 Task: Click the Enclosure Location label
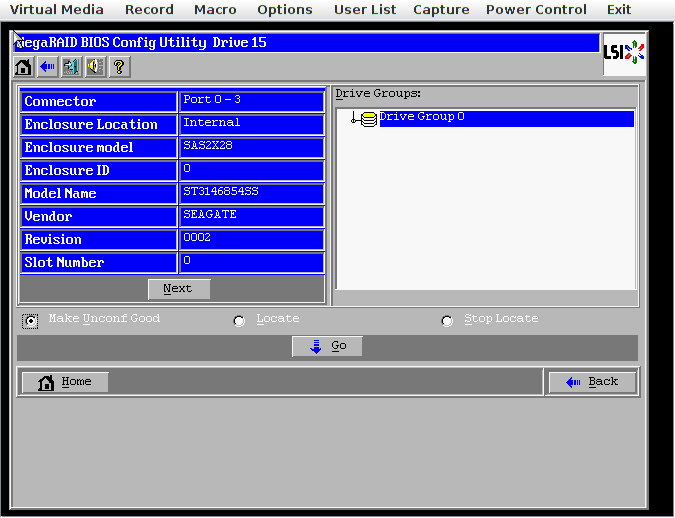pyautogui.click(x=99, y=124)
